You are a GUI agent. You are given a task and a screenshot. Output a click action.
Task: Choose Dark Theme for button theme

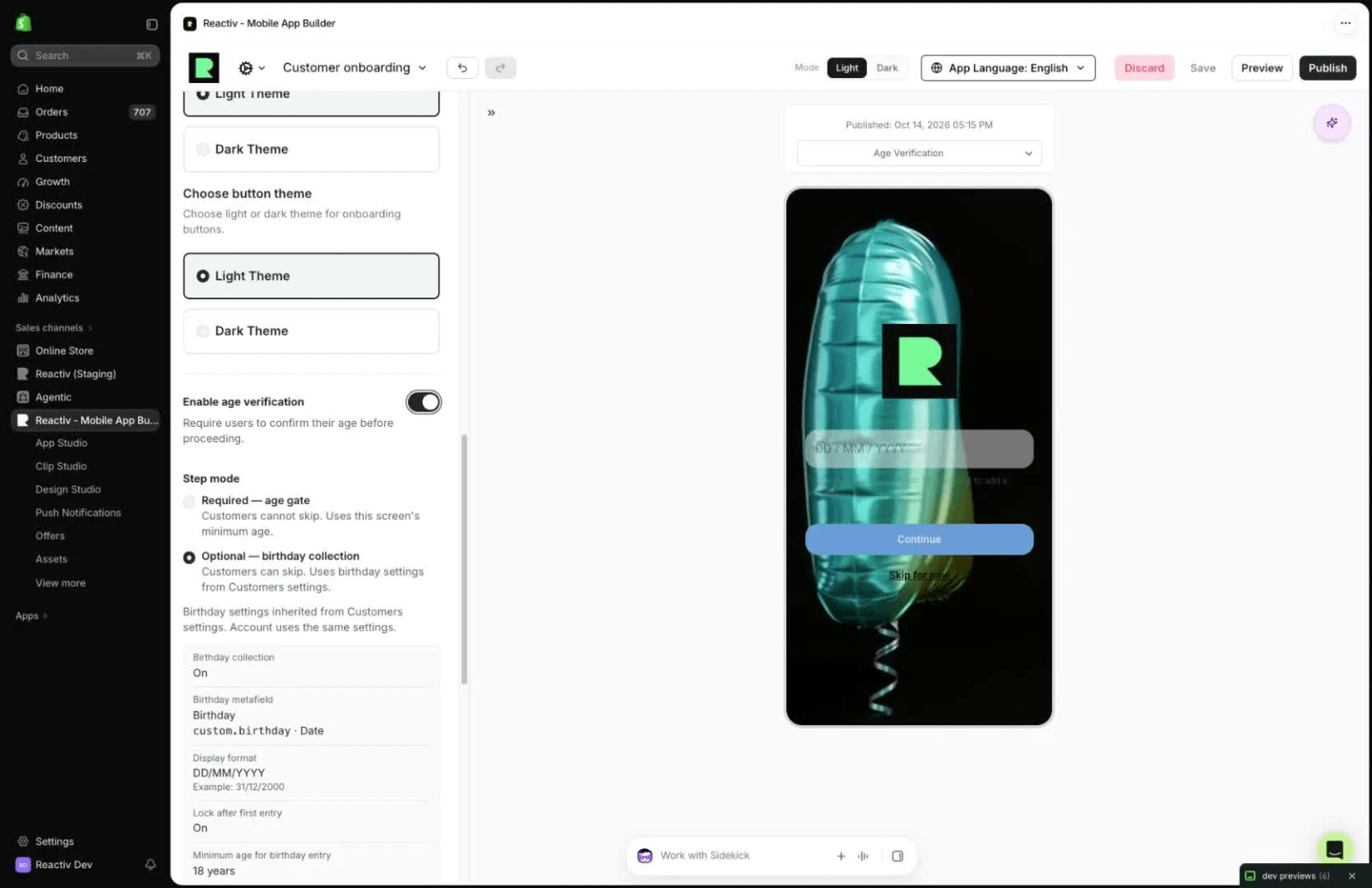311,331
